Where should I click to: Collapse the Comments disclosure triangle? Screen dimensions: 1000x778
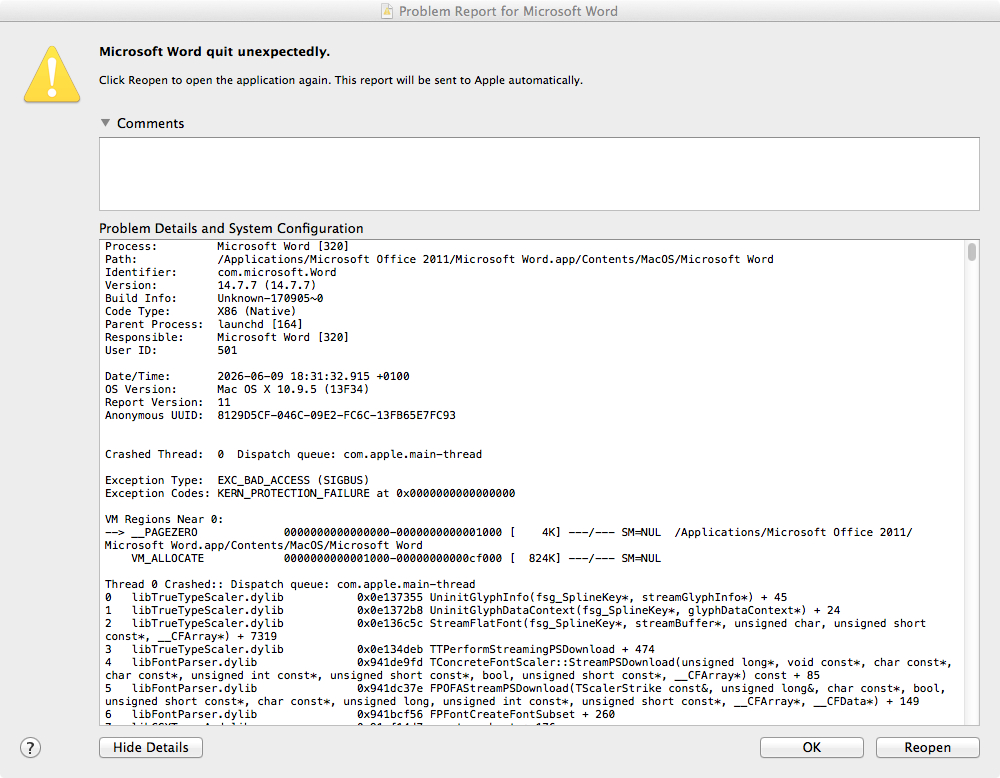pos(105,122)
